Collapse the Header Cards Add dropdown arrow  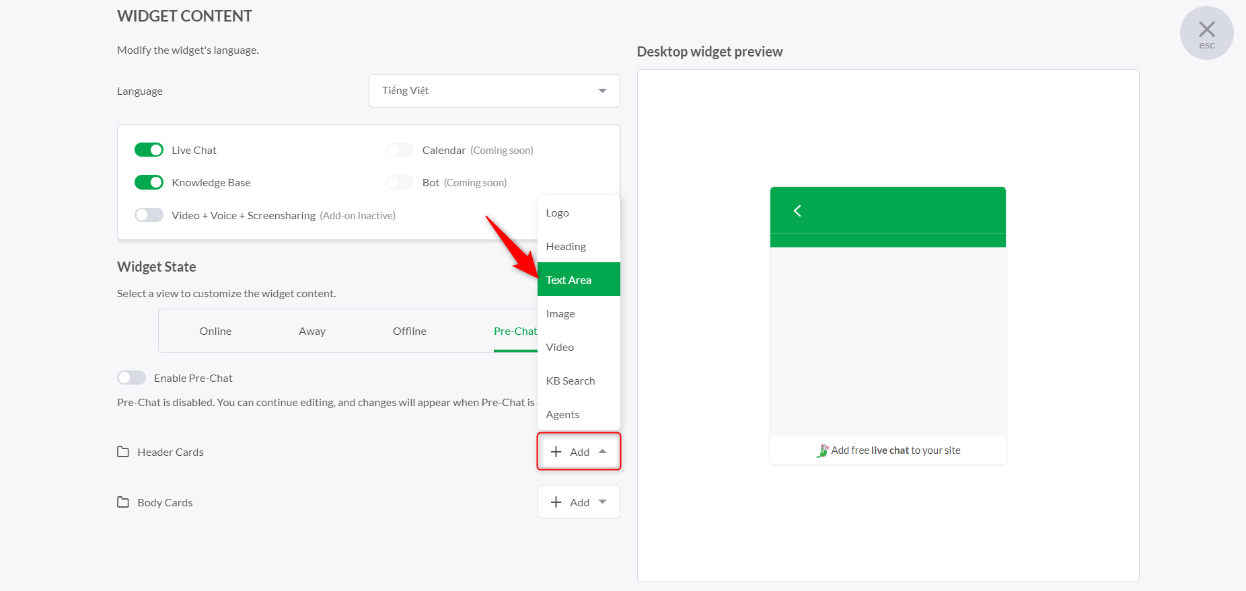coord(602,452)
